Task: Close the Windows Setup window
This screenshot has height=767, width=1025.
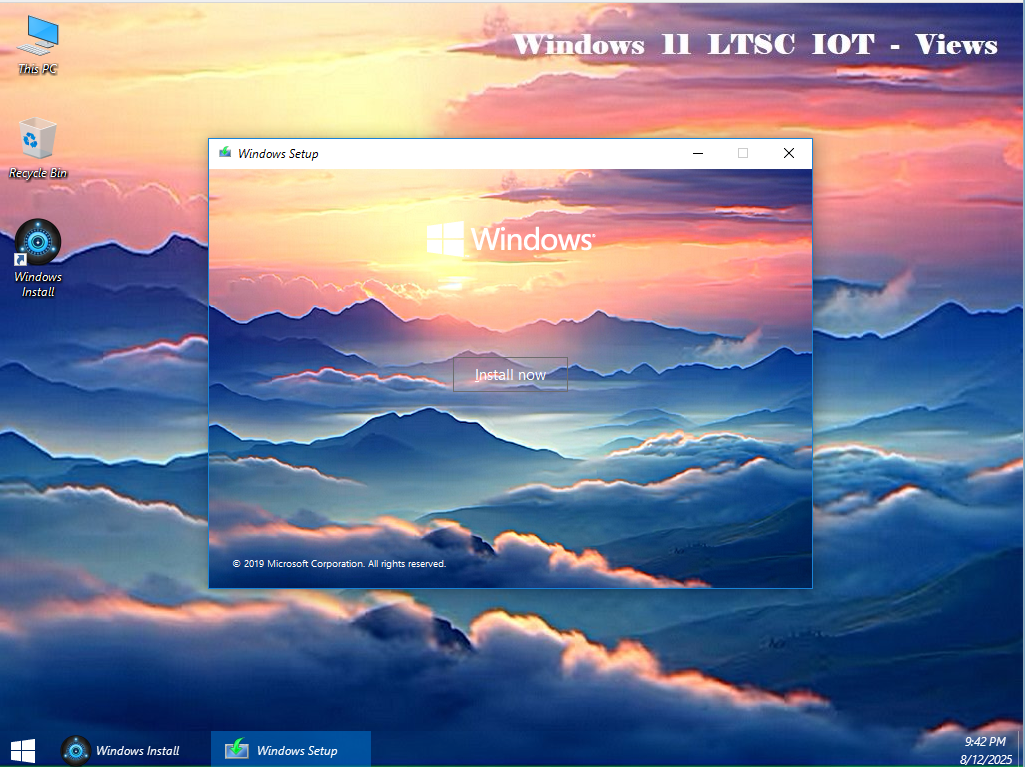Action: (789, 153)
